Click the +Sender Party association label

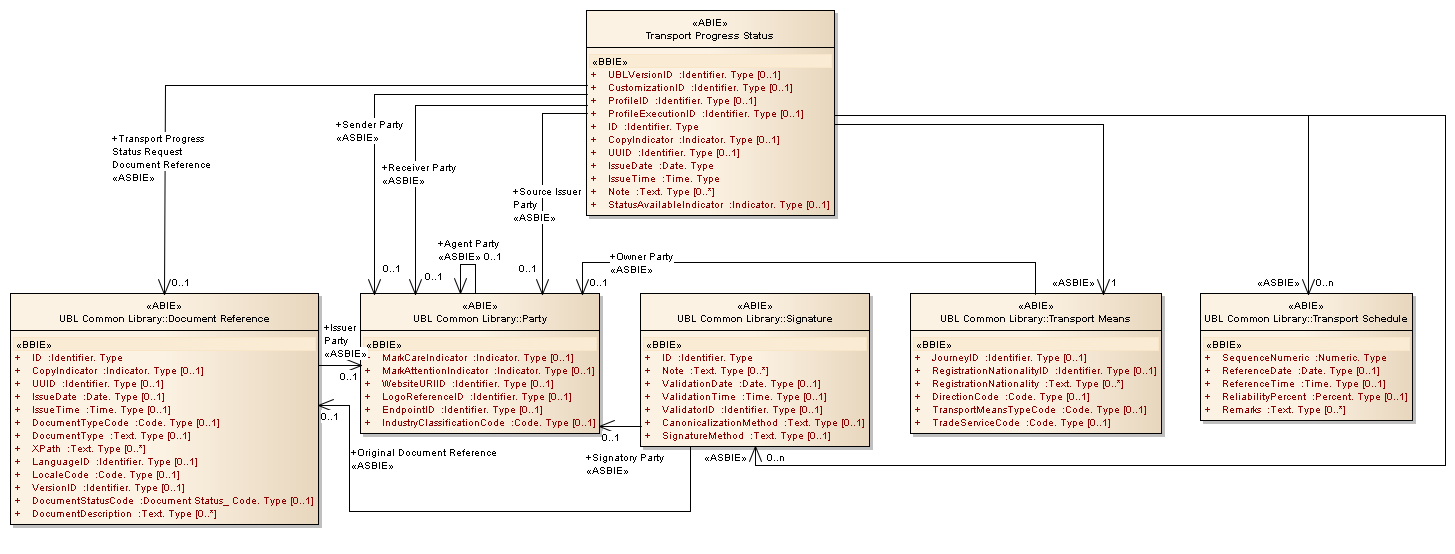coord(369,125)
